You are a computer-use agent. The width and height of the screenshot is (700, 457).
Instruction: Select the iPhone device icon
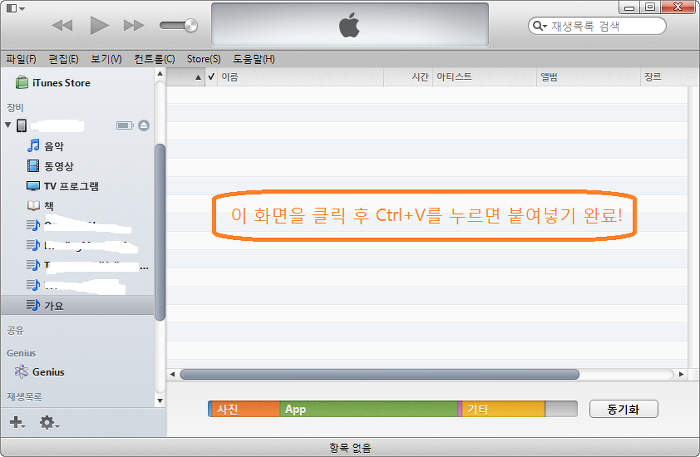[21, 125]
